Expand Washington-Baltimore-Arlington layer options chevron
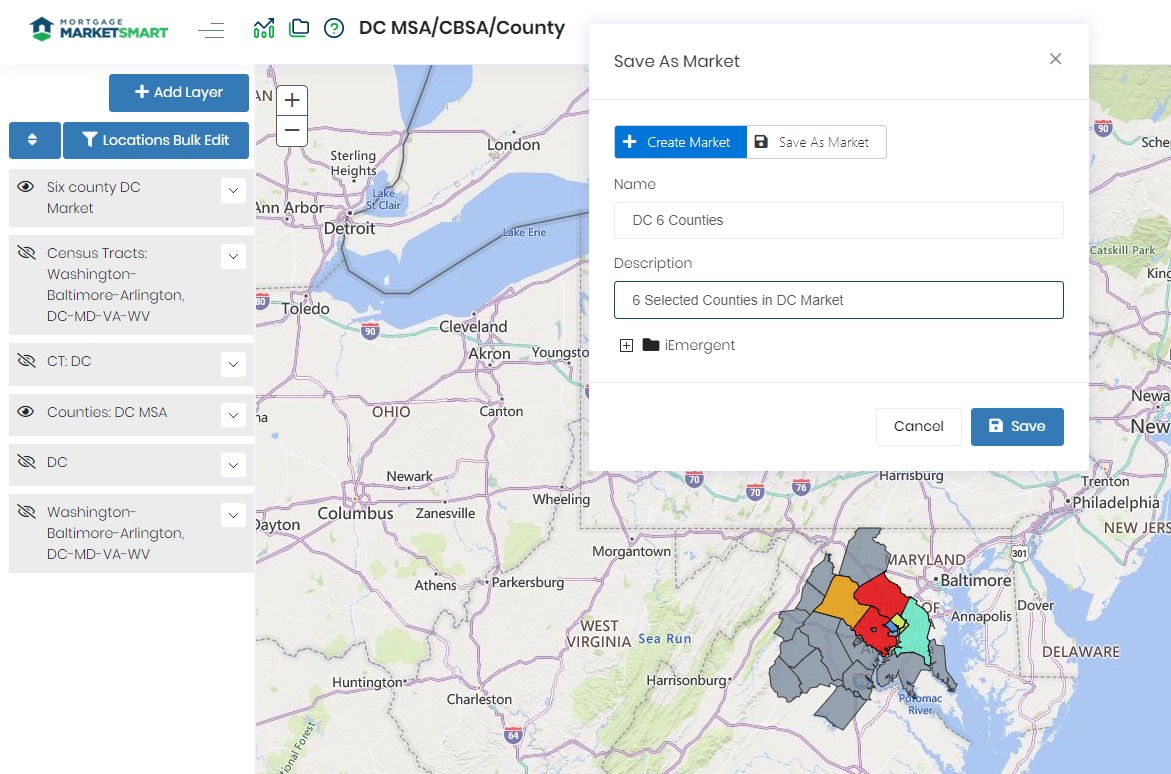This screenshot has width=1171, height=774. [233, 516]
